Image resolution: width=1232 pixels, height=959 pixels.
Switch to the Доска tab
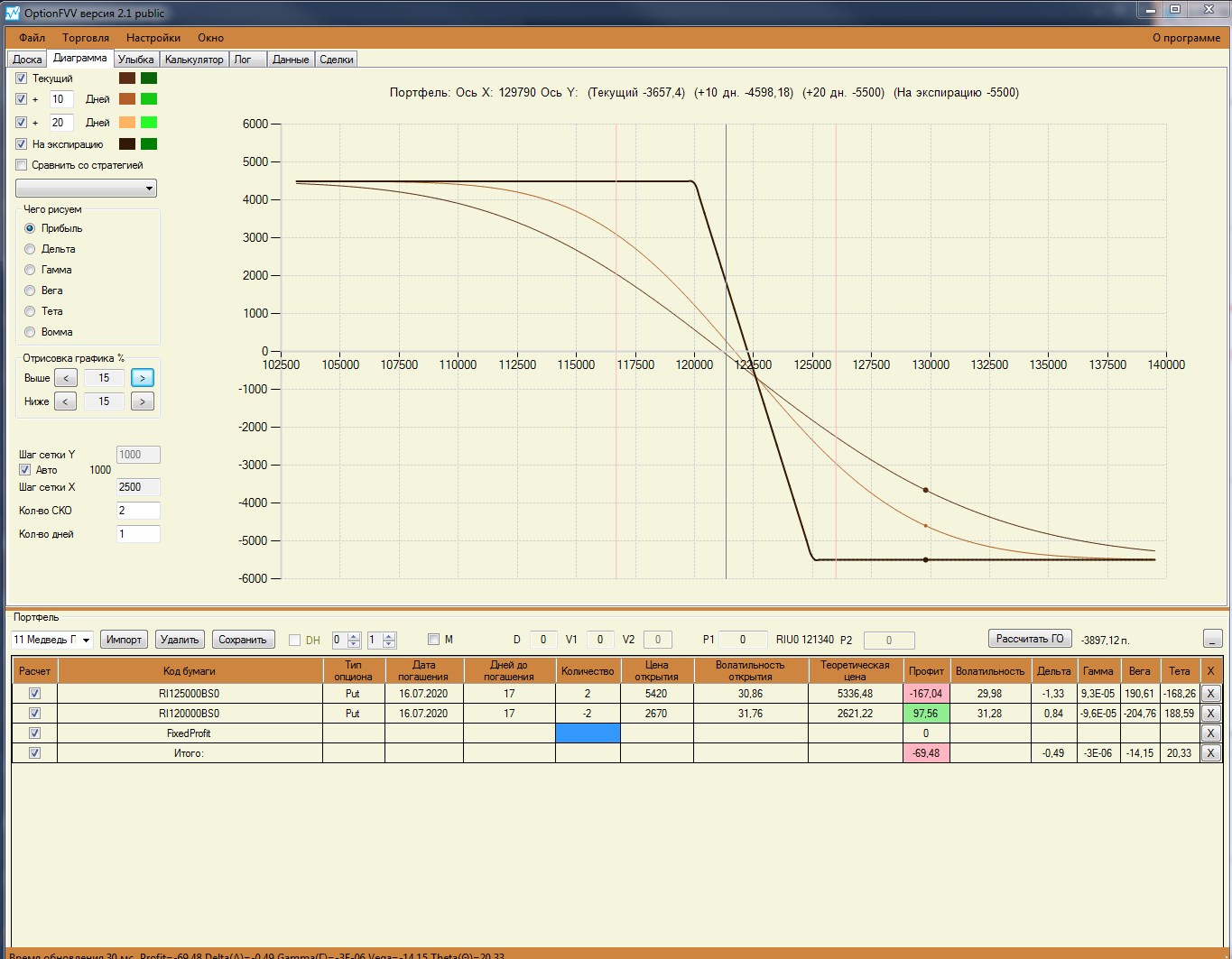27,60
